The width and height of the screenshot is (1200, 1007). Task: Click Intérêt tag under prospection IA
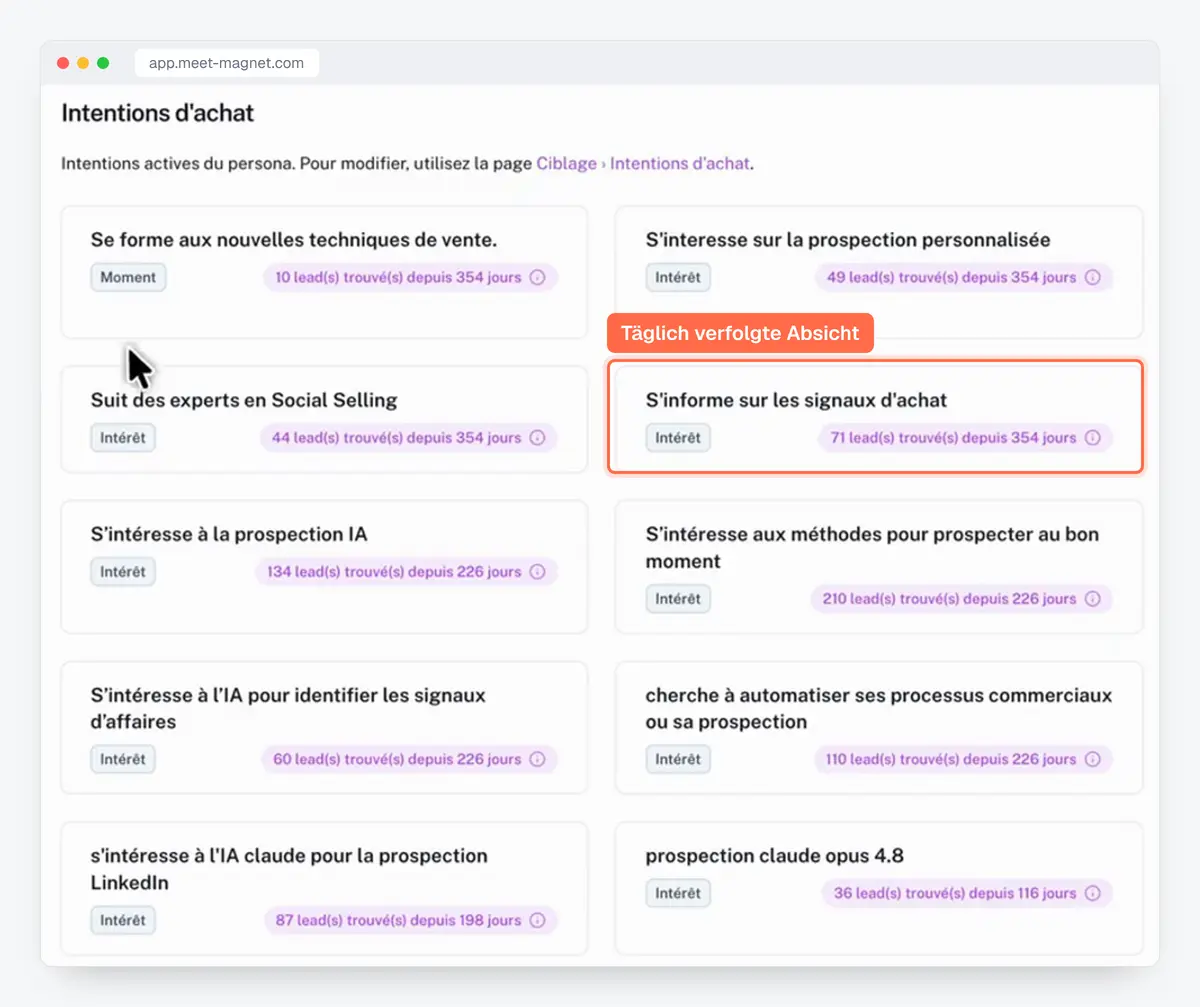(x=123, y=572)
